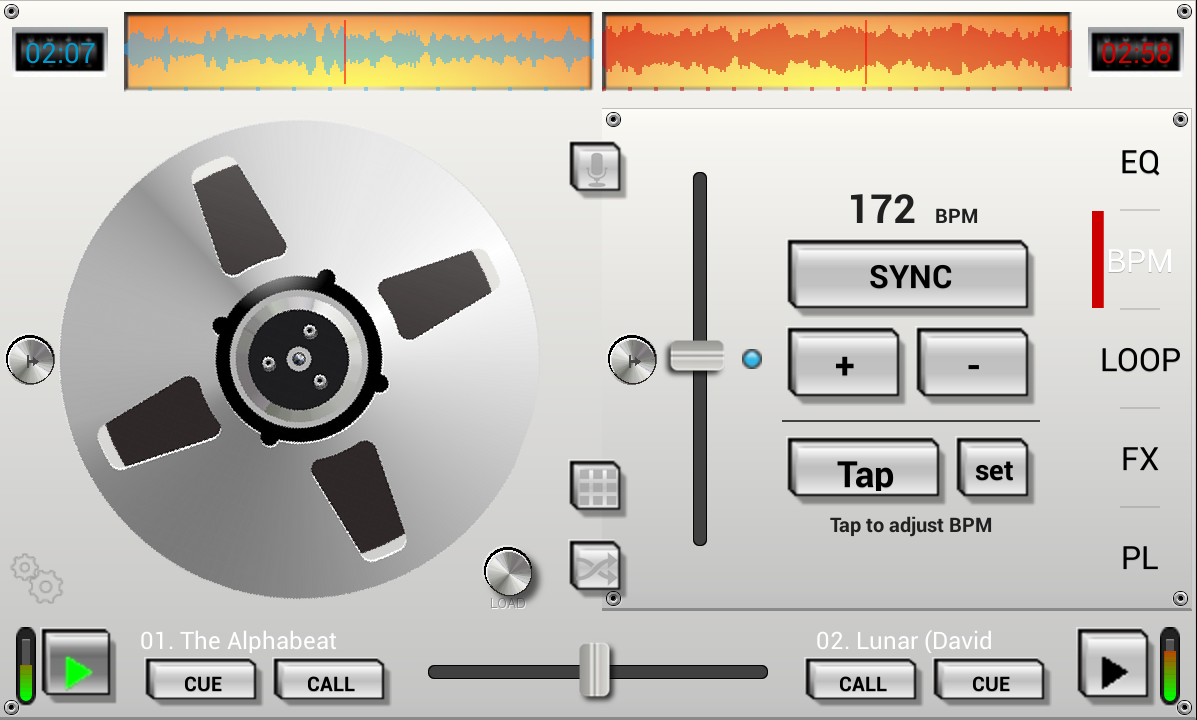Tap the left deck time display to toggle mode
The width and height of the screenshot is (1197, 720).
click(x=59, y=52)
